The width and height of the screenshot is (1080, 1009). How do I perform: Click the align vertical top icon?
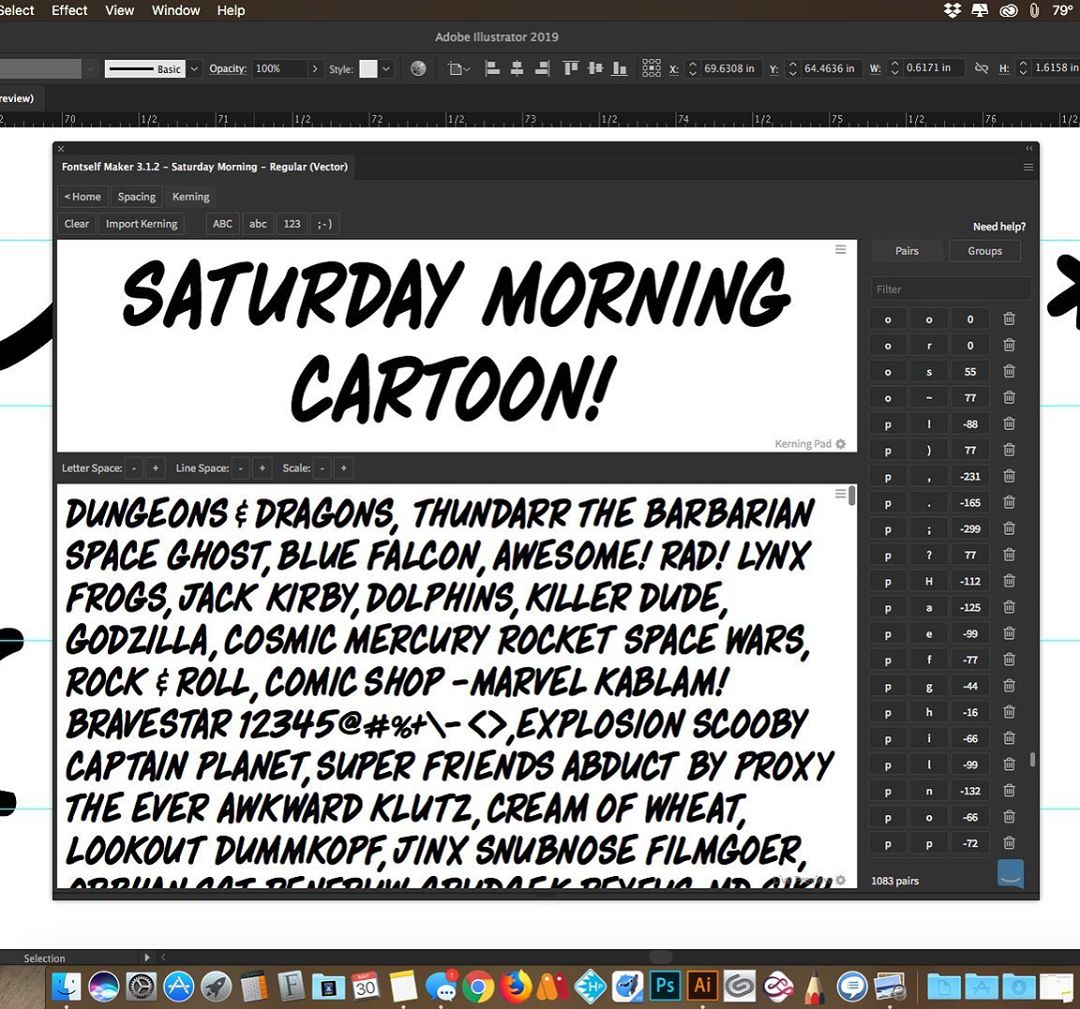pyautogui.click(x=570, y=68)
